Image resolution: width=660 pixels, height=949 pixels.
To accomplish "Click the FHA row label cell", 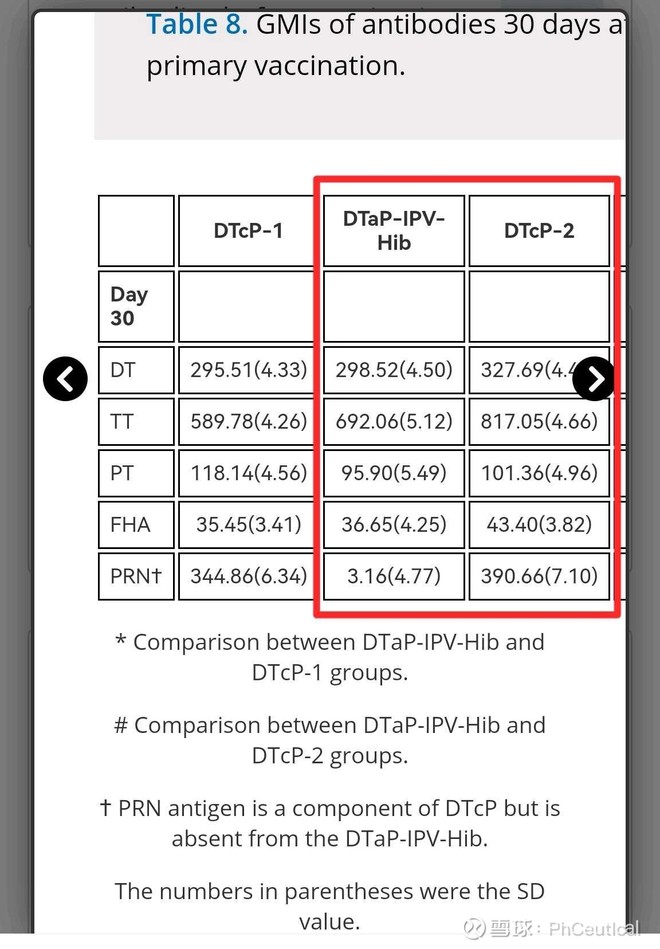I will (x=136, y=524).
